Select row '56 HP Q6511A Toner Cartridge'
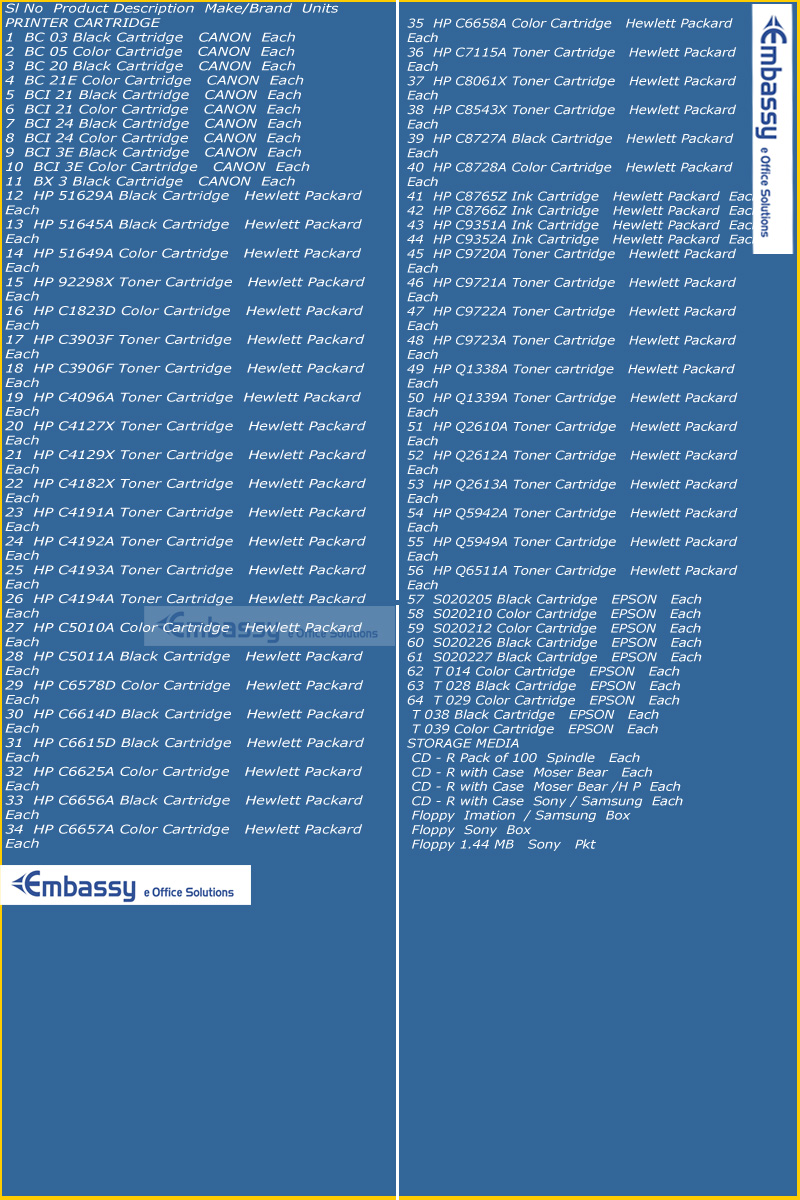The image size is (800, 1200). coord(572,578)
